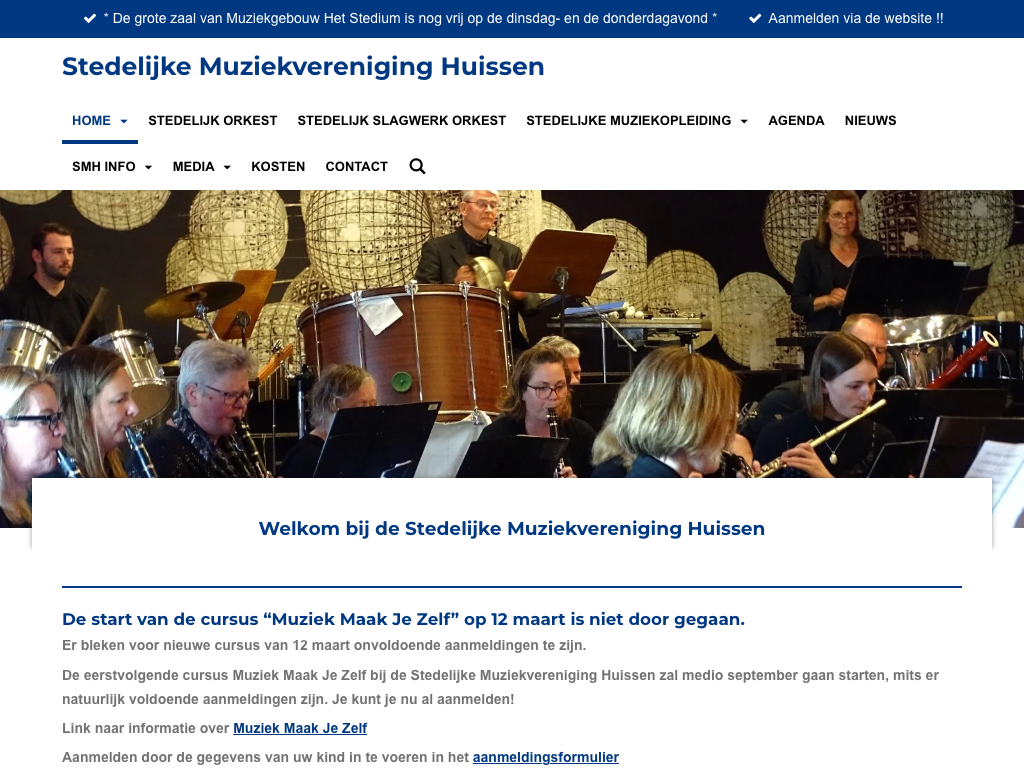This screenshot has height=768, width=1024.
Task: Expand the MEDIA dropdown arrow
Action: click(227, 167)
